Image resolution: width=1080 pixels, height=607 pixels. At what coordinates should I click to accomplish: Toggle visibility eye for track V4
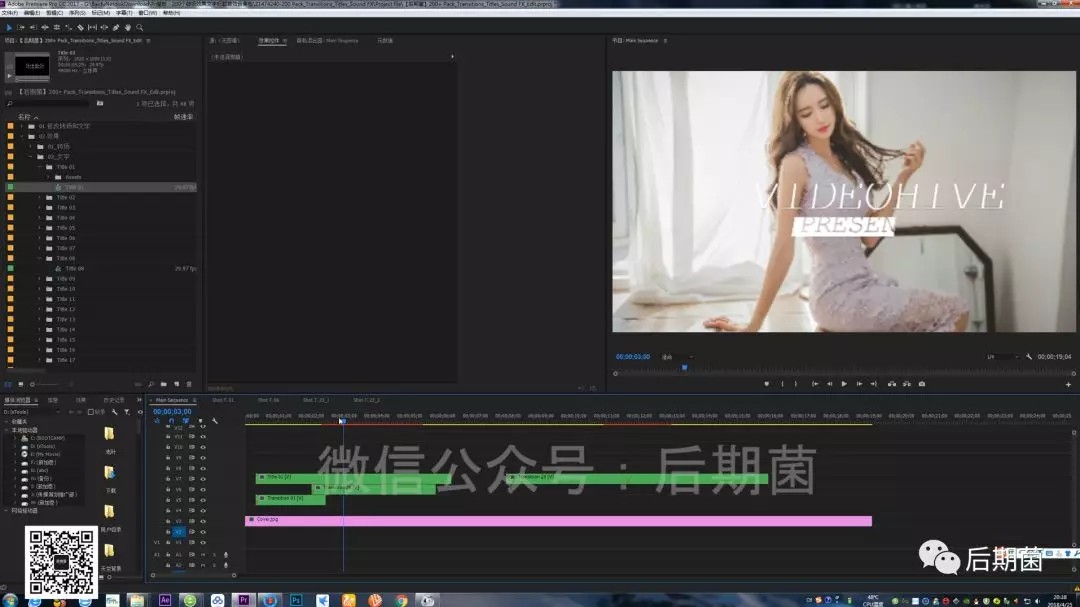coord(203,511)
